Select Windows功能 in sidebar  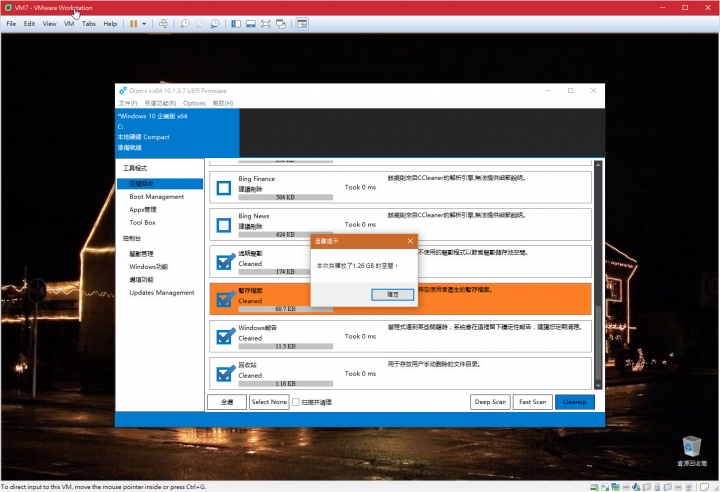(149, 266)
